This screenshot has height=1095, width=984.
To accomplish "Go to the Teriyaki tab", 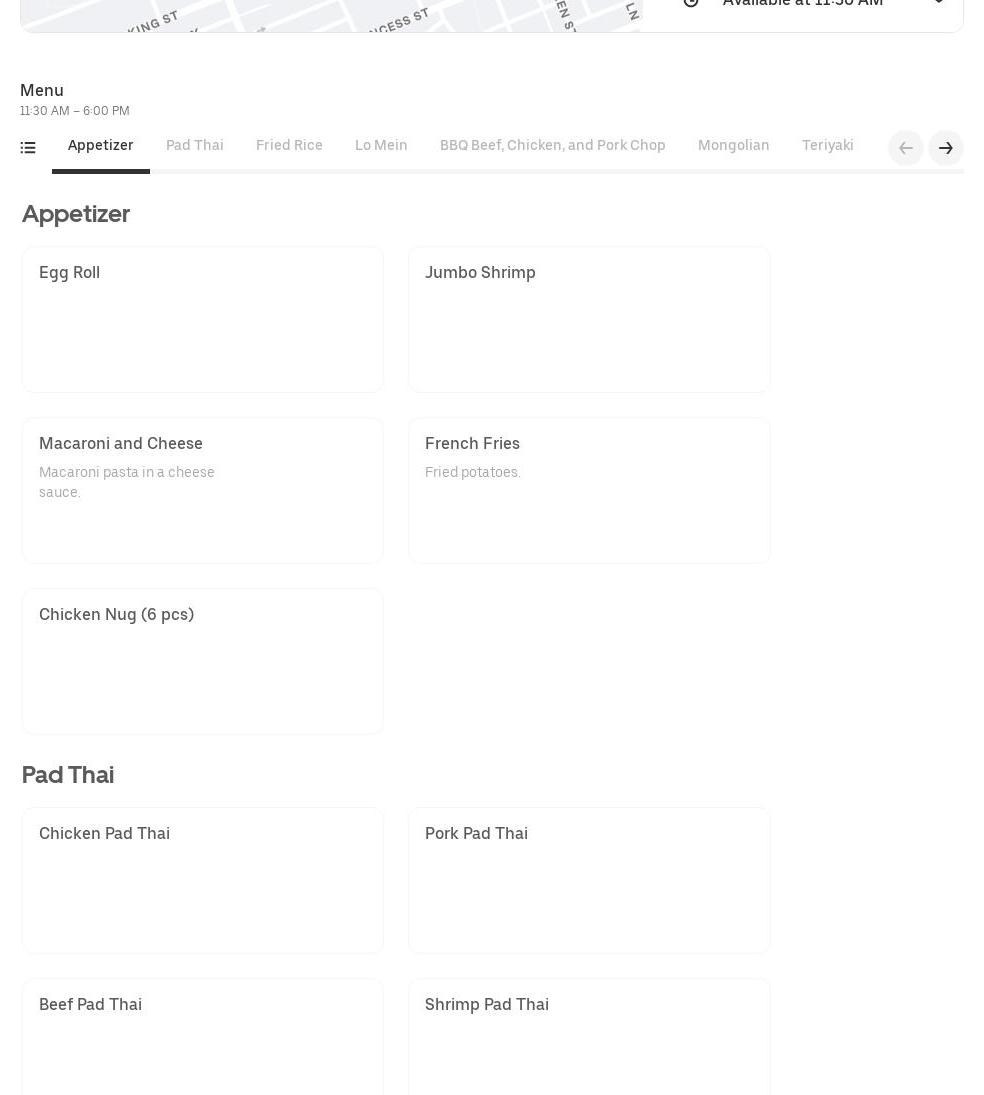I will tap(828, 145).
